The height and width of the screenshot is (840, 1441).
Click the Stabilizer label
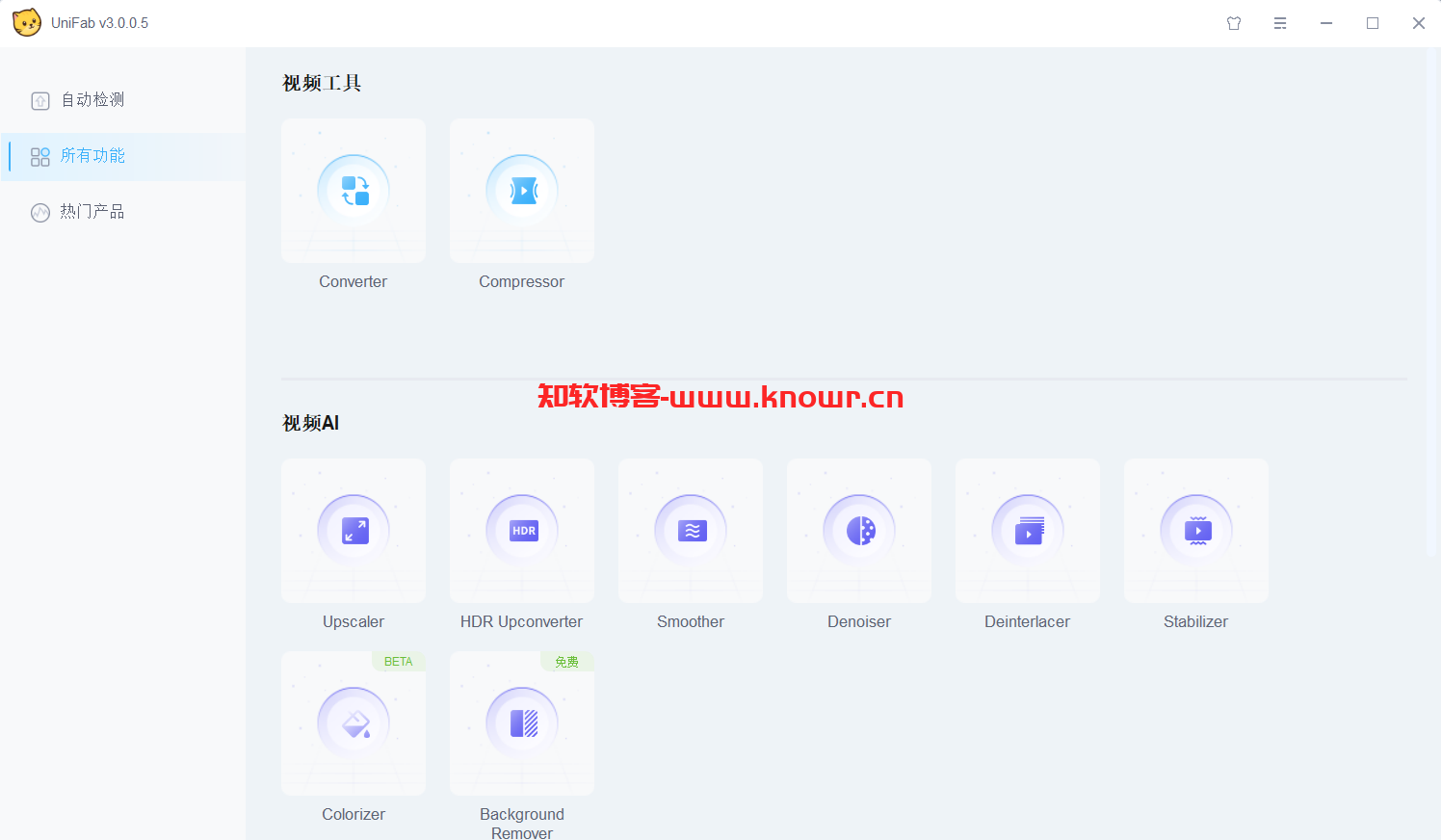1196,621
